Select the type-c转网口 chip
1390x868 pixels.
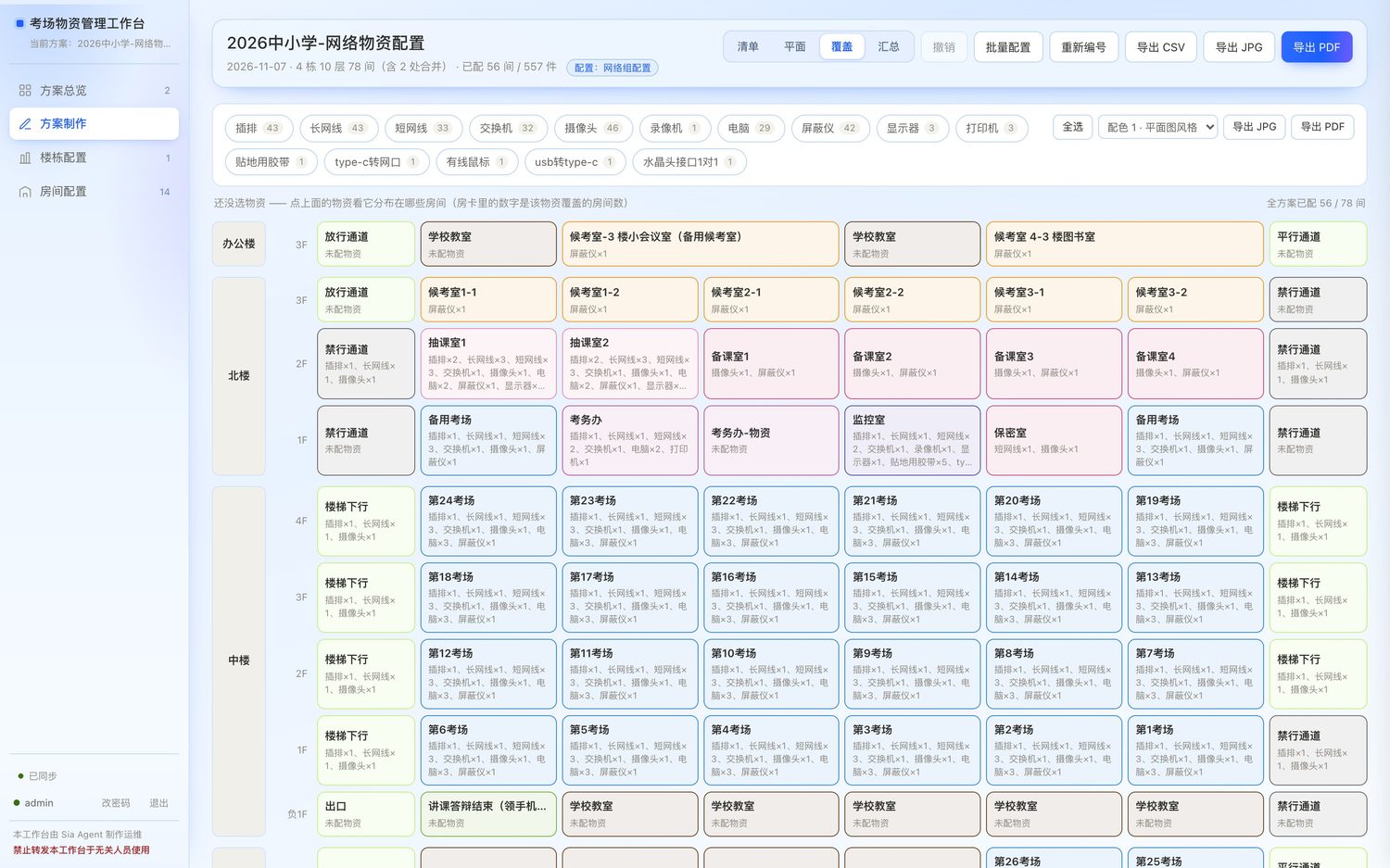click(x=377, y=162)
